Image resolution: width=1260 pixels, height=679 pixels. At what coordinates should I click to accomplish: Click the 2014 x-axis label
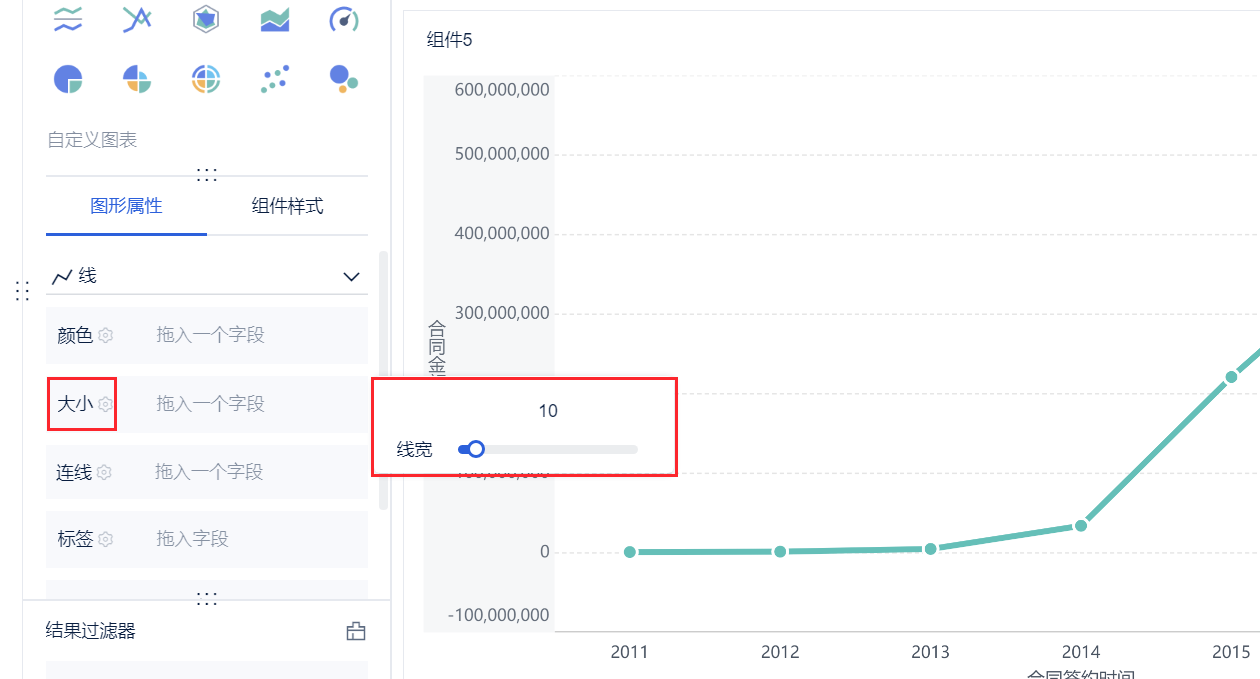[x=1081, y=652]
